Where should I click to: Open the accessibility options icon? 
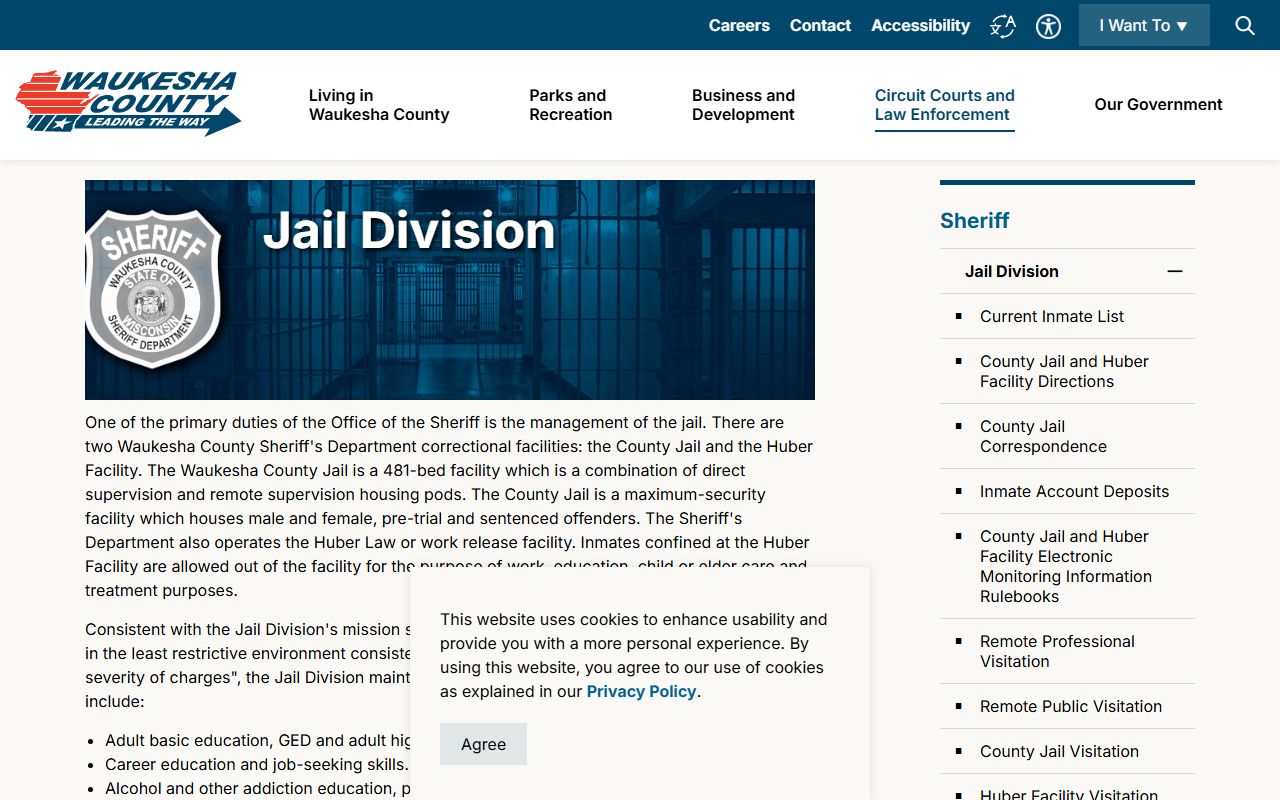[1048, 26]
